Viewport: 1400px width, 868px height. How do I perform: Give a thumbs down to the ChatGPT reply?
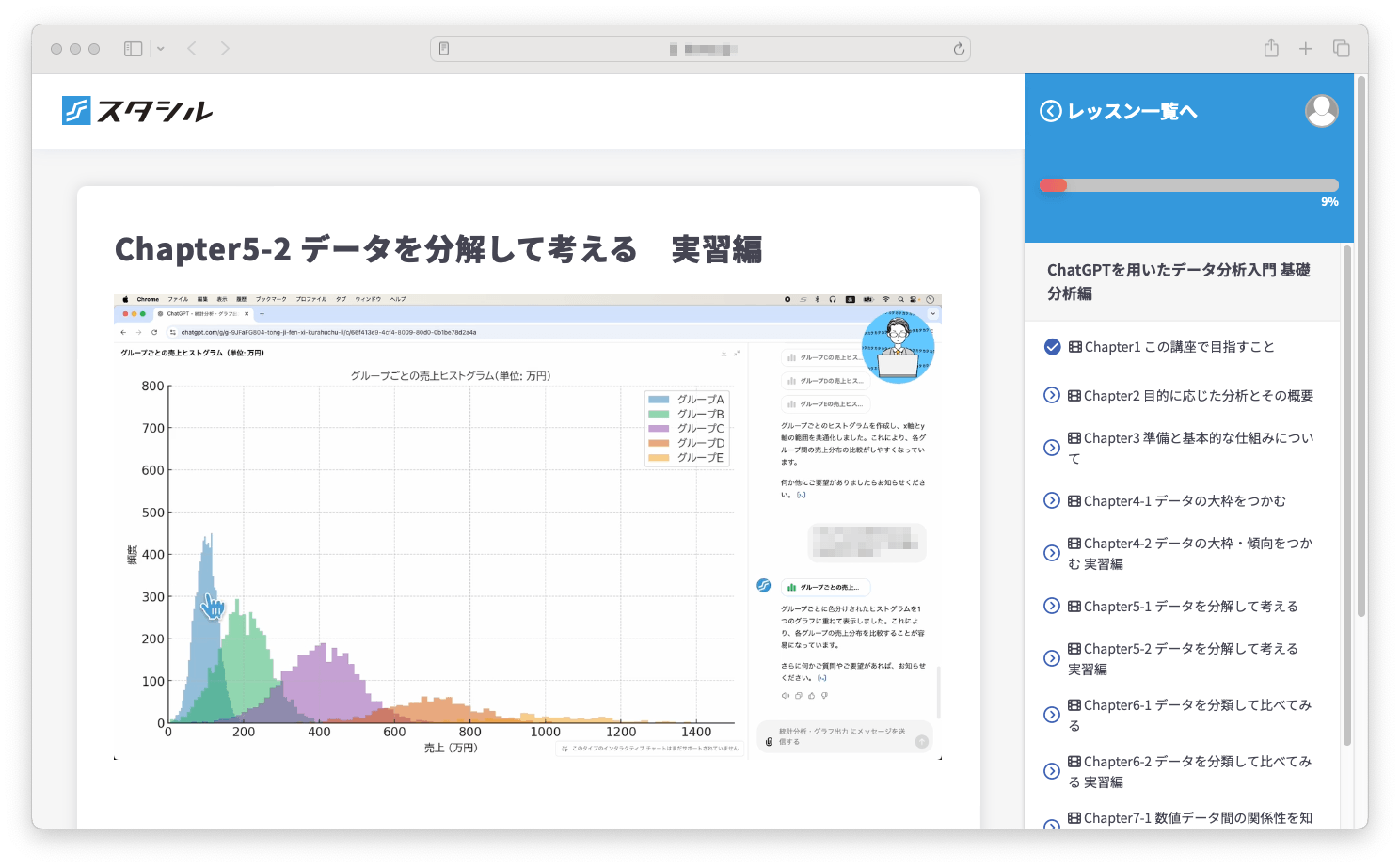pyautogui.click(x=824, y=695)
